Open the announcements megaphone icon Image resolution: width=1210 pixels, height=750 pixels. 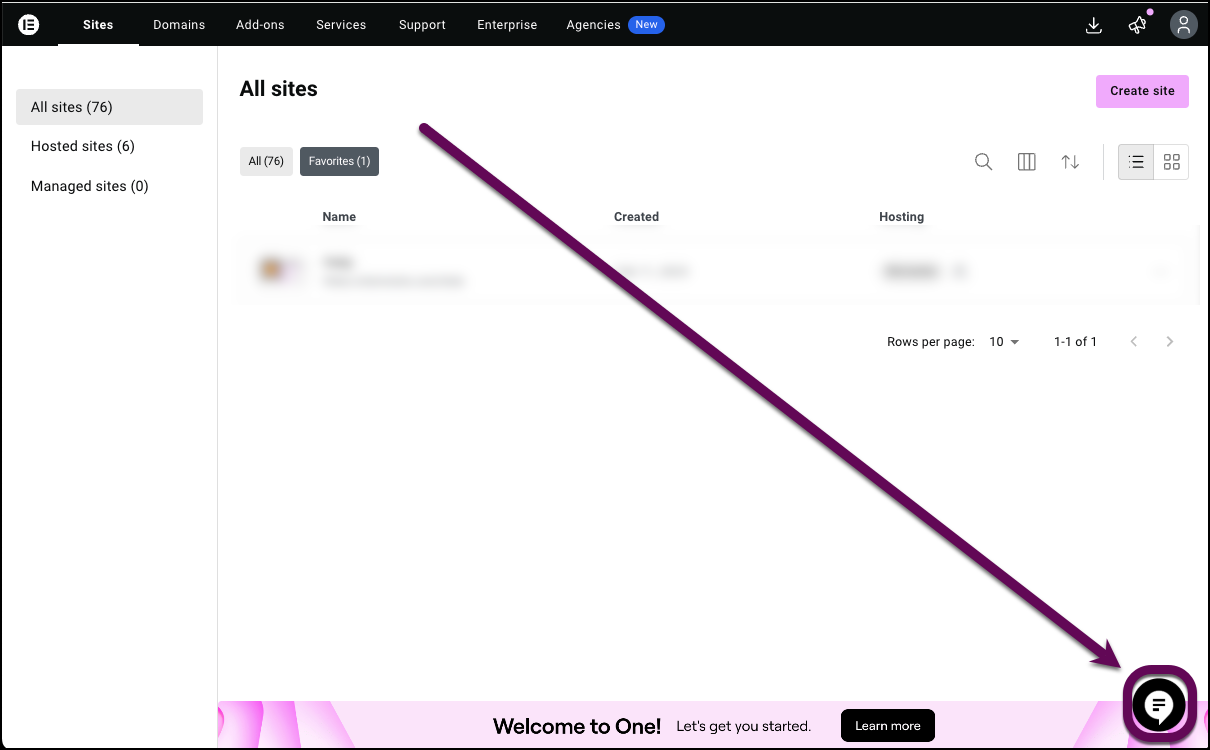[x=1137, y=25]
